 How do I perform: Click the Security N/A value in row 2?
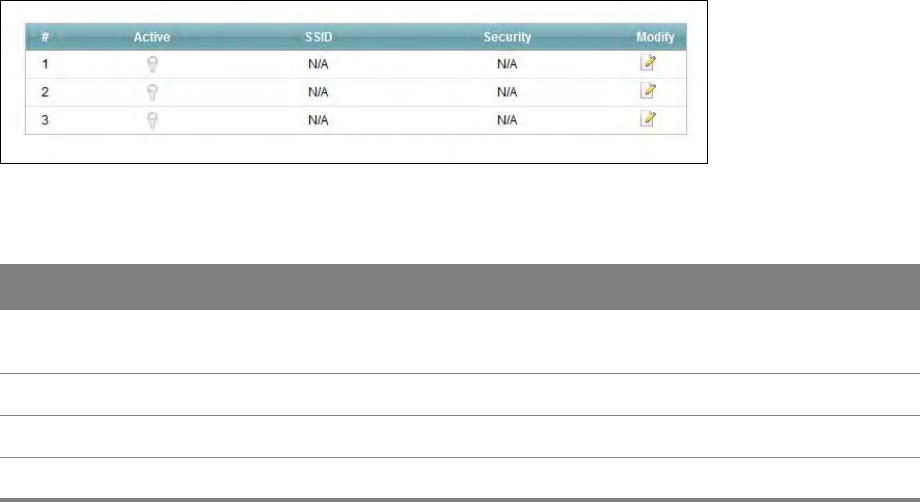pyautogui.click(x=507, y=92)
